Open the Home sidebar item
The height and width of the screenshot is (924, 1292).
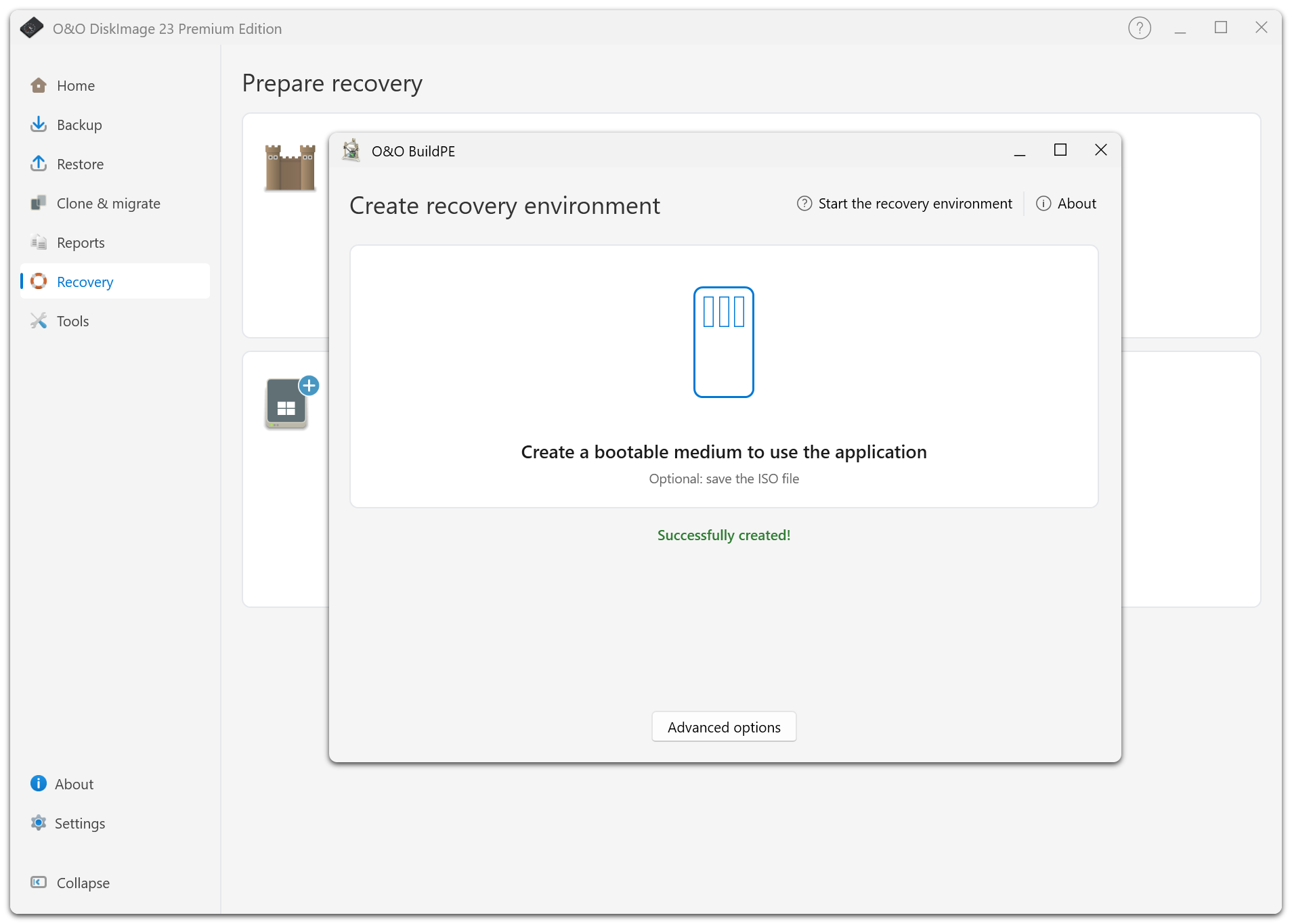pyautogui.click(x=115, y=86)
